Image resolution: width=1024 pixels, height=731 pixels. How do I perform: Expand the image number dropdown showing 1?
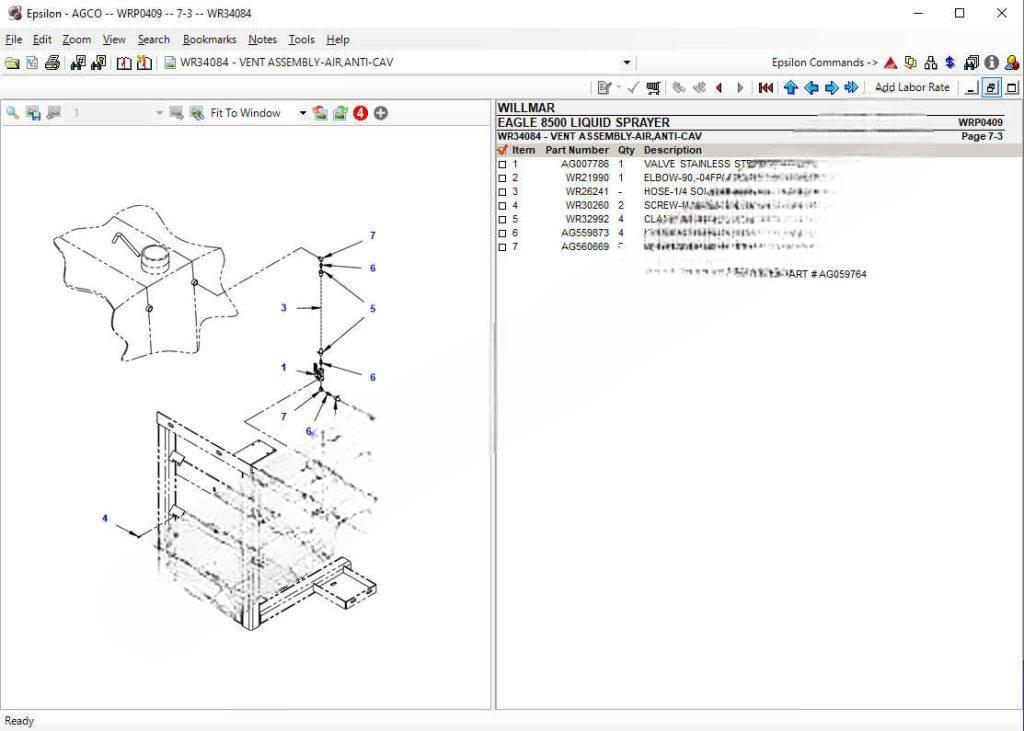pos(158,113)
